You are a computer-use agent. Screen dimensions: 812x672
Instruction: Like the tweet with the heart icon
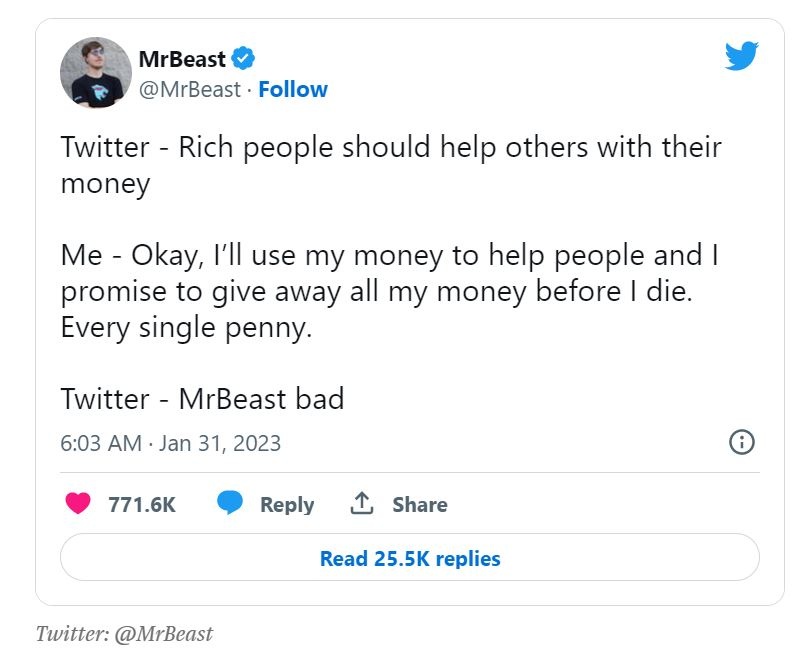coord(77,504)
